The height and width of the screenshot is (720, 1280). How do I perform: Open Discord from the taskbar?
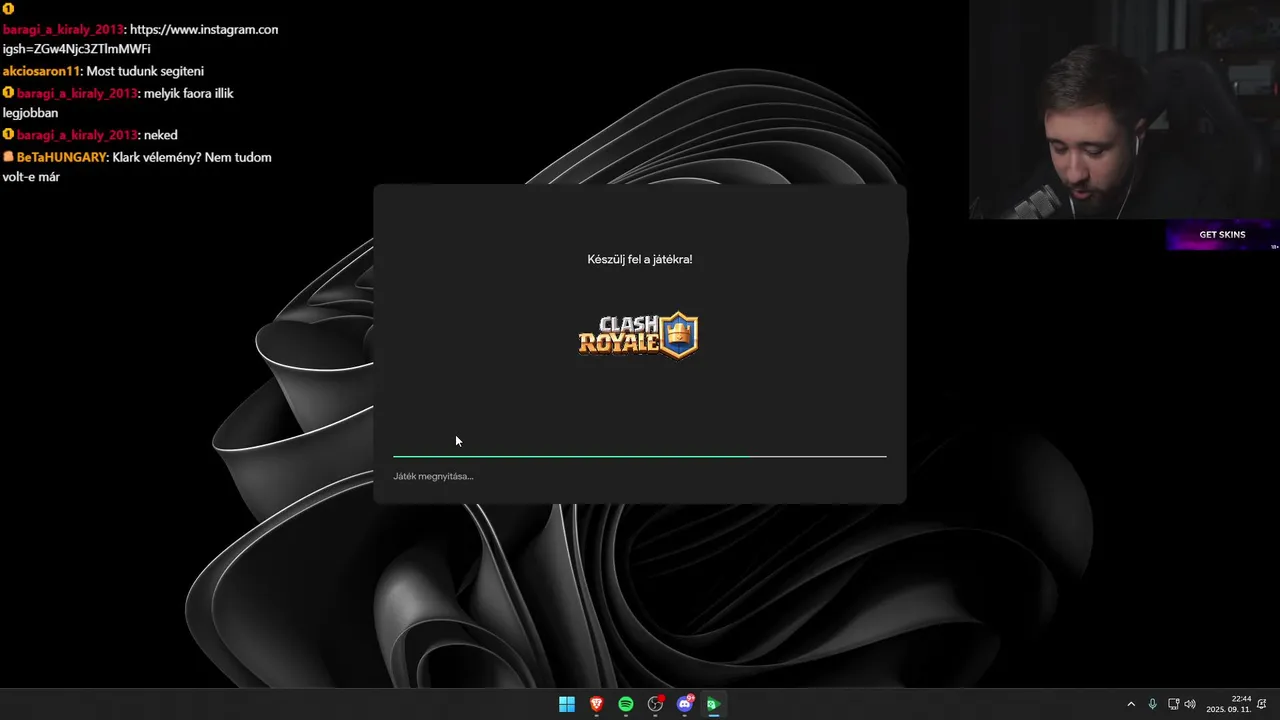coord(685,704)
